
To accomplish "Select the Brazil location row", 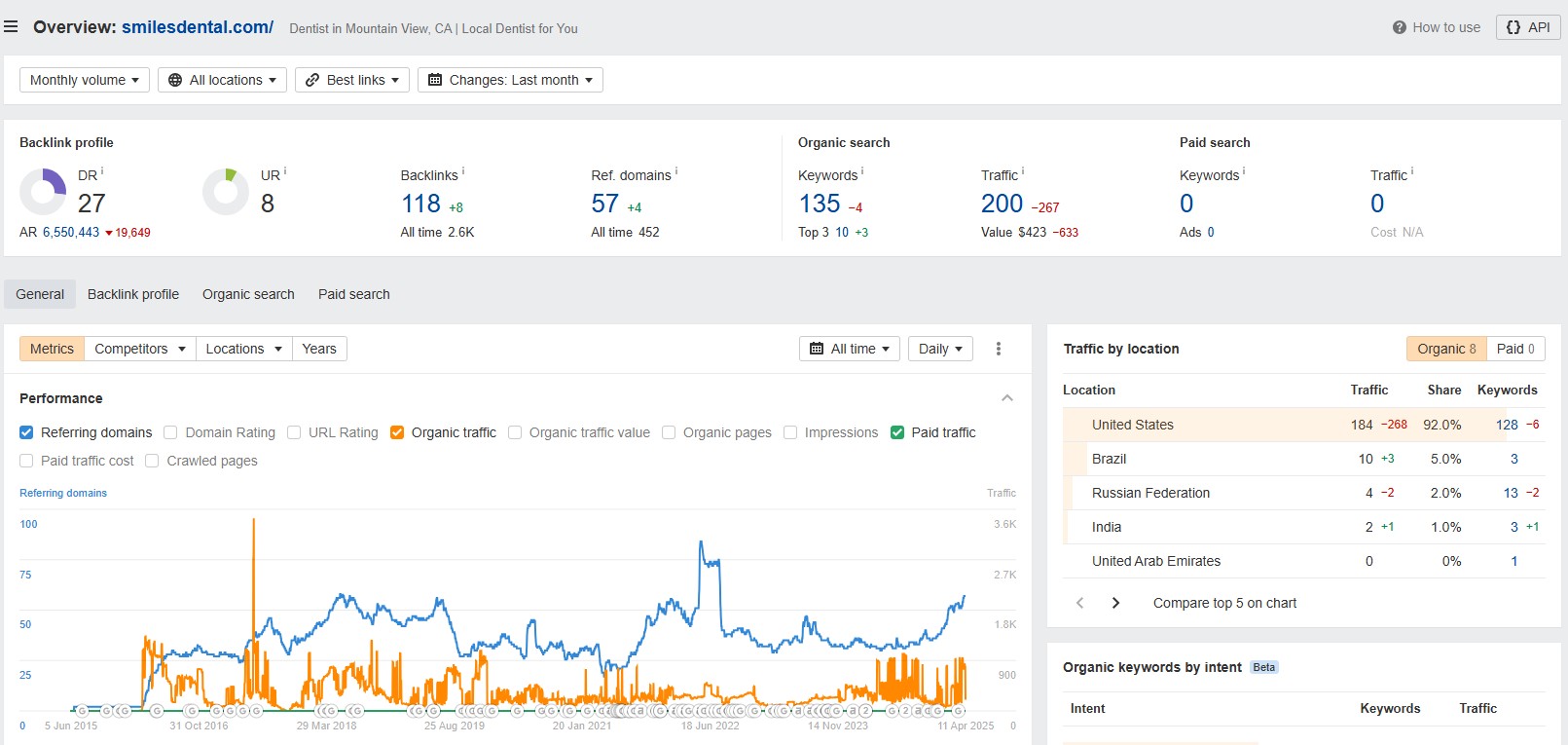I will 1304,459.
